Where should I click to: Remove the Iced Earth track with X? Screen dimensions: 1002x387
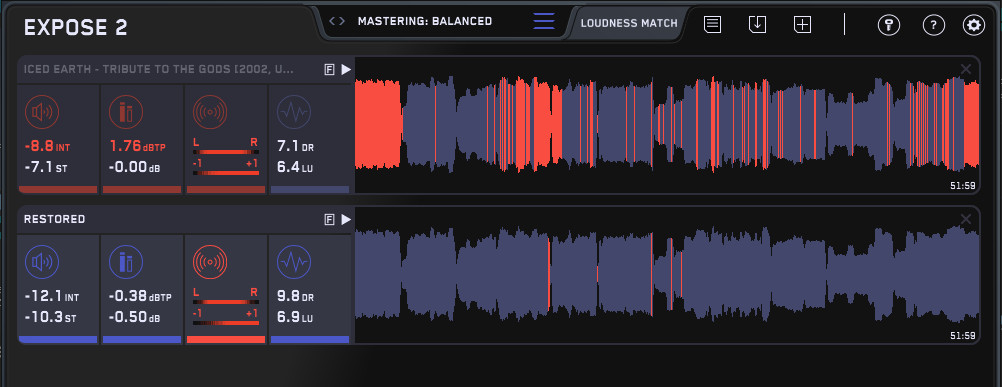coord(966,69)
